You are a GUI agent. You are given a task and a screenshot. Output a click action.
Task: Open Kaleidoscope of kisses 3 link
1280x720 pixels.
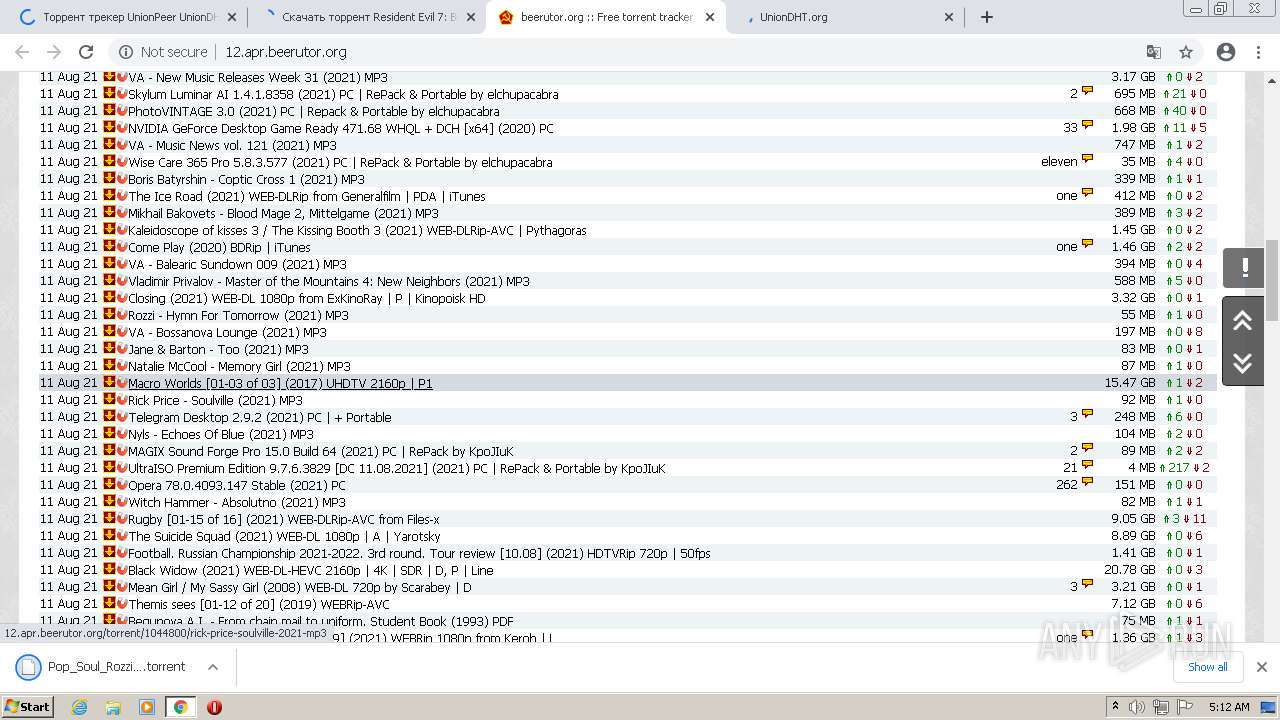pyautogui.click(x=357, y=230)
